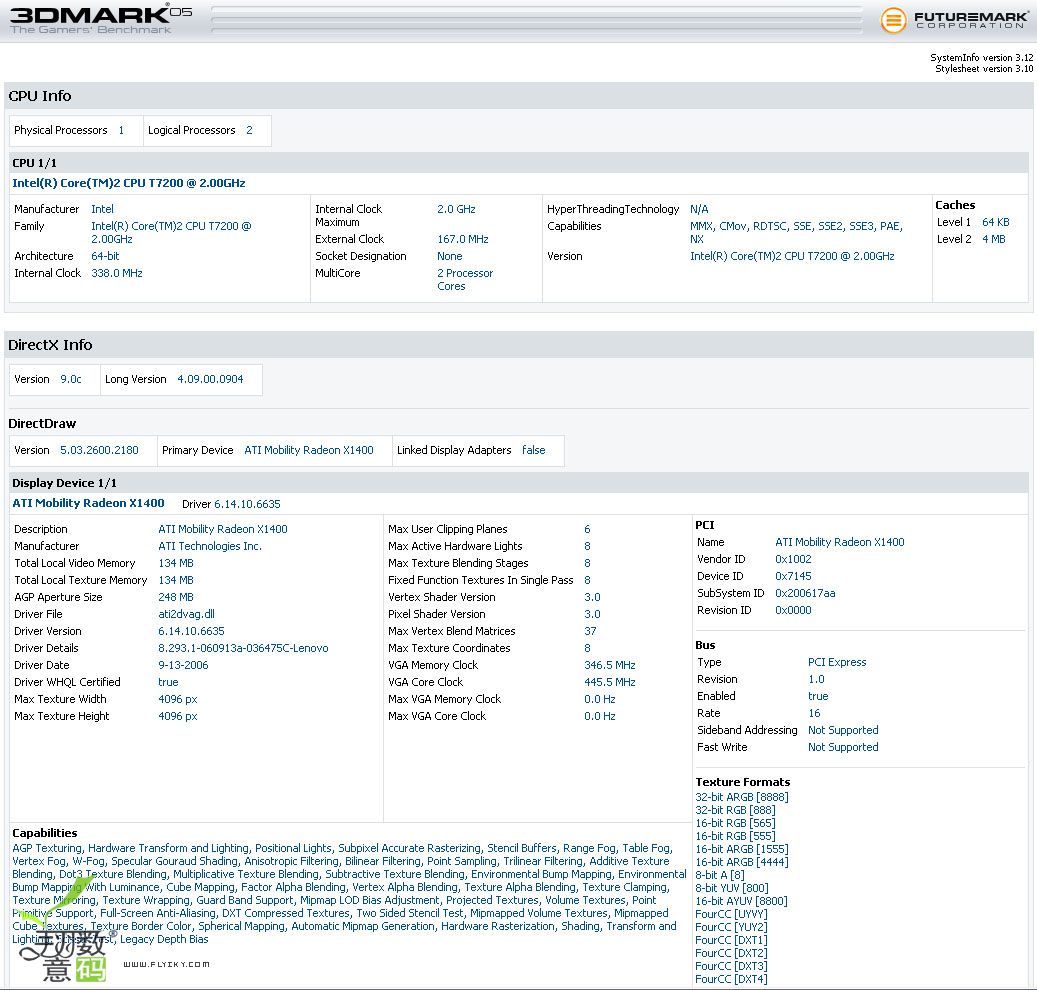Select the Display Device 1/1 header
This screenshot has width=1037, height=990.
pyautogui.click(x=64, y=483)
